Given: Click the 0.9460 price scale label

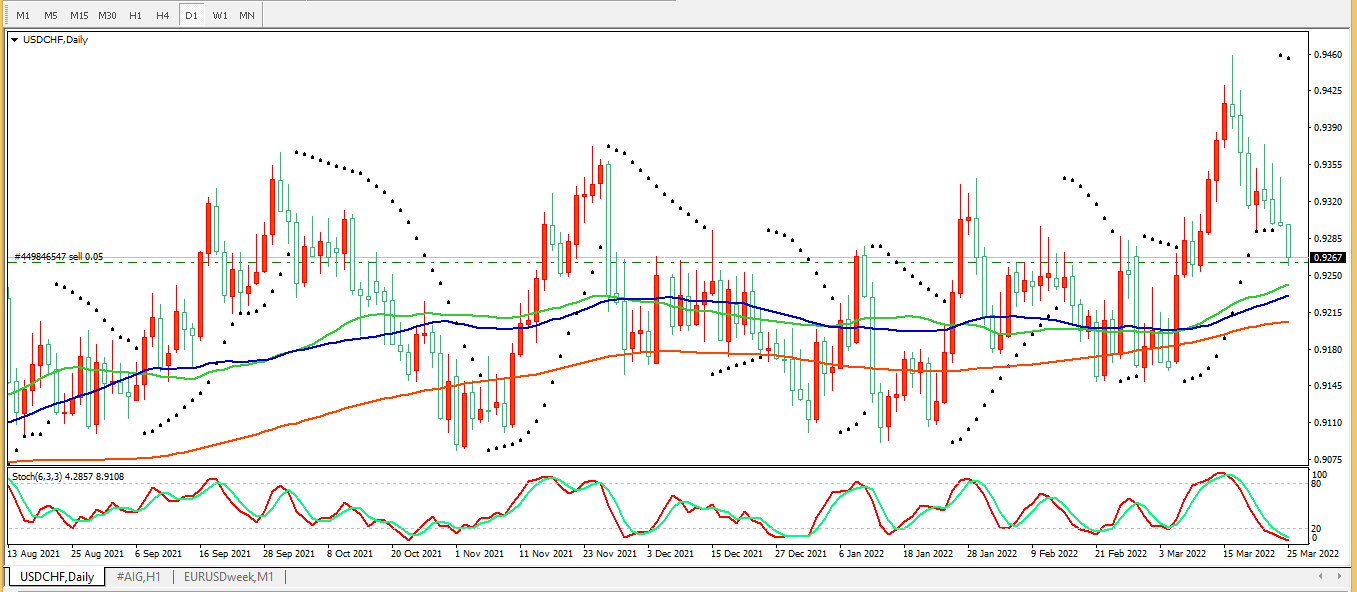Looking at the screenshot, I should point(1329,55).
